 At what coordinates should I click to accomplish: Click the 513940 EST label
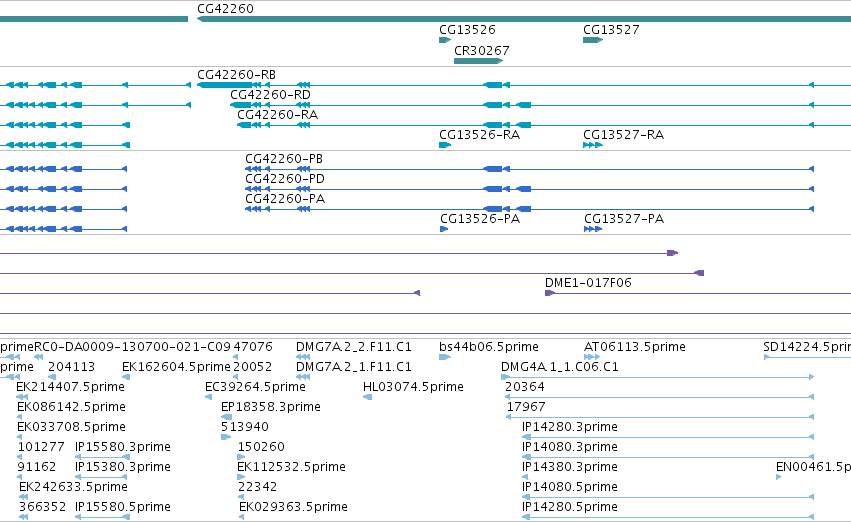(245, 427)
